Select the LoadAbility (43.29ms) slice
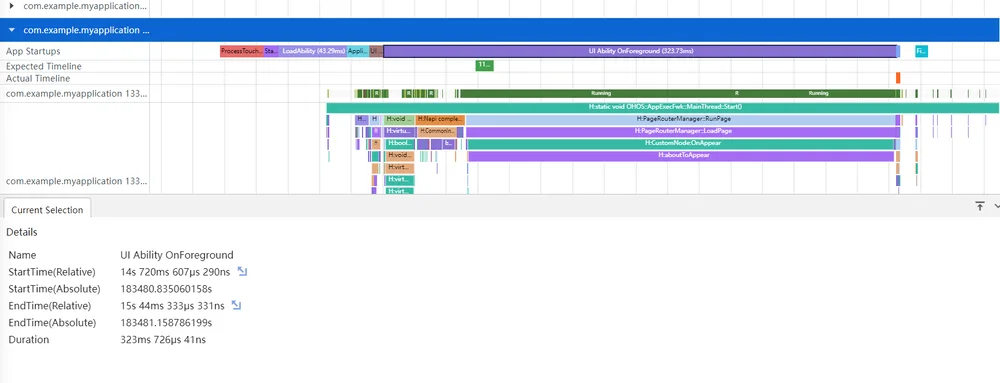This screenshot has height=383, width=1000. coord(313,51)
